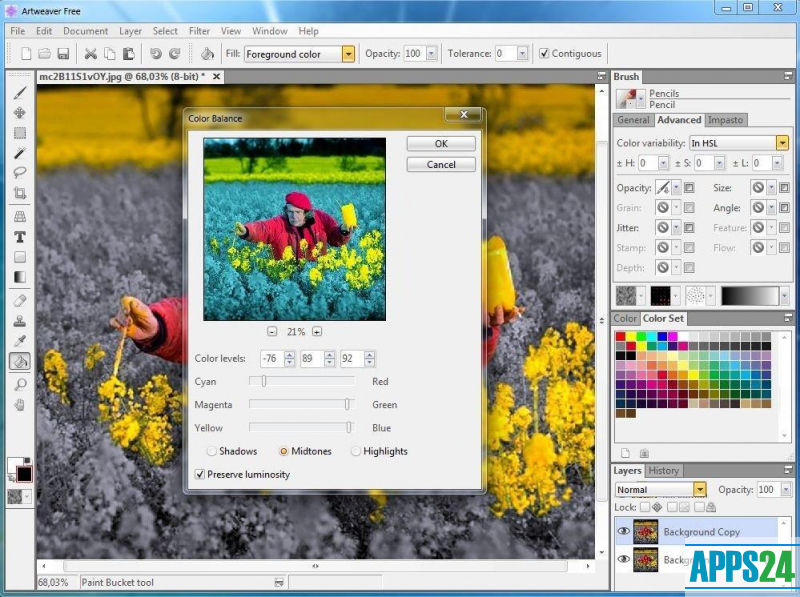This screenshot has height=597, width=800.
Task: Select the Lasso tool
Action: click(x=19, y=172)
